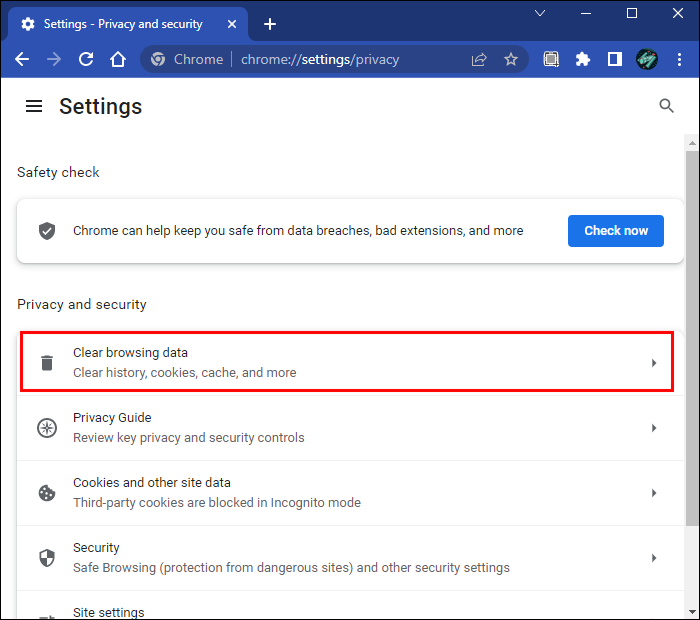Open the profile avatar menu

pos(647,59)
